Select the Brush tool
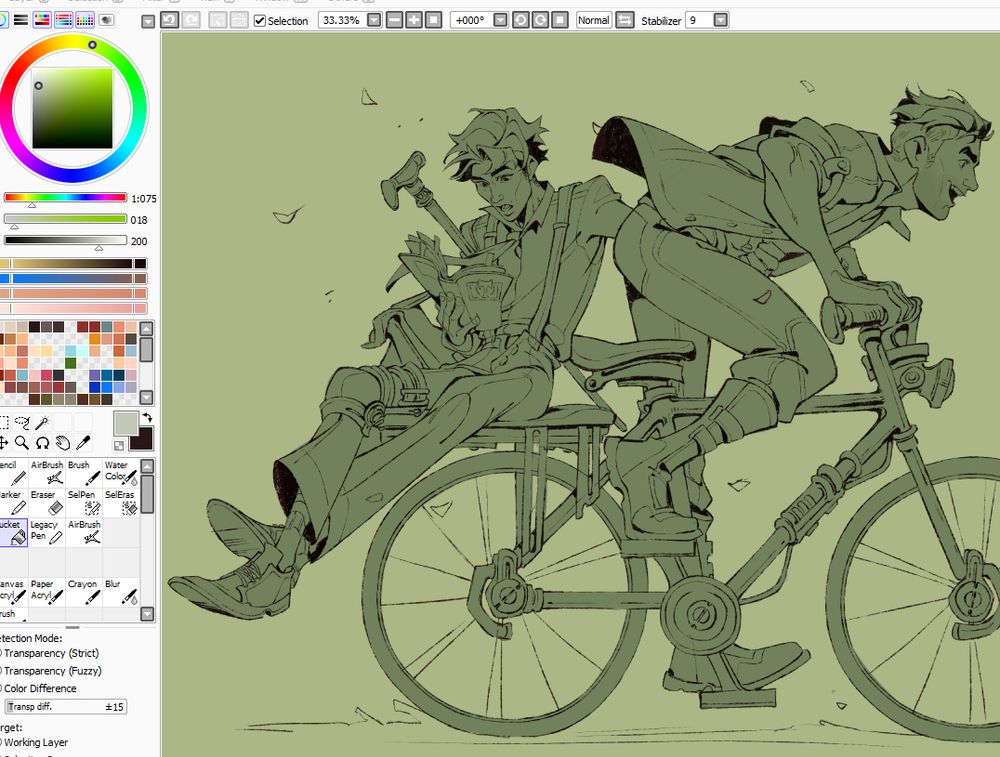Viewport: 1000px width, 757px height. tap(84, 473)
